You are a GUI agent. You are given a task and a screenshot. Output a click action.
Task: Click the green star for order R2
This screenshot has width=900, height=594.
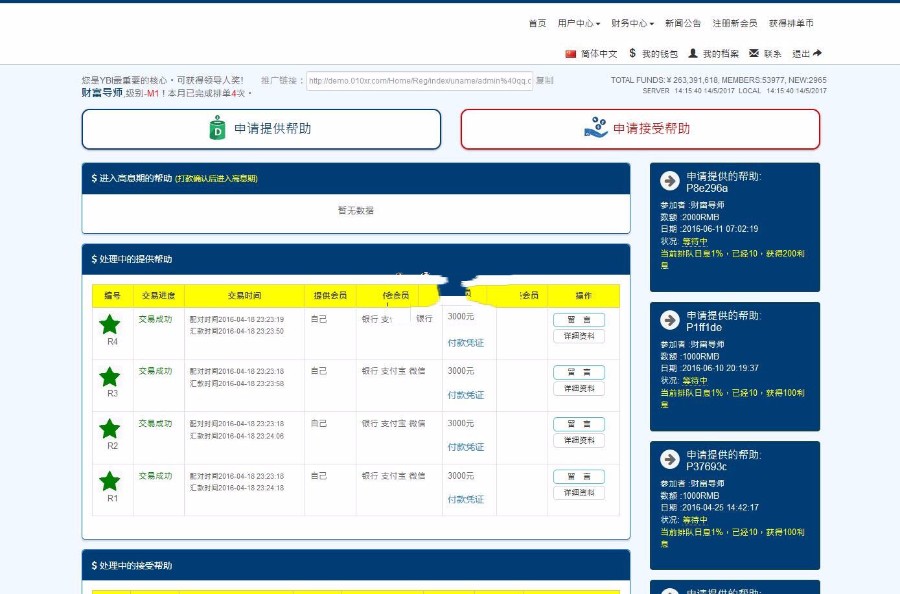coord(110,429)
